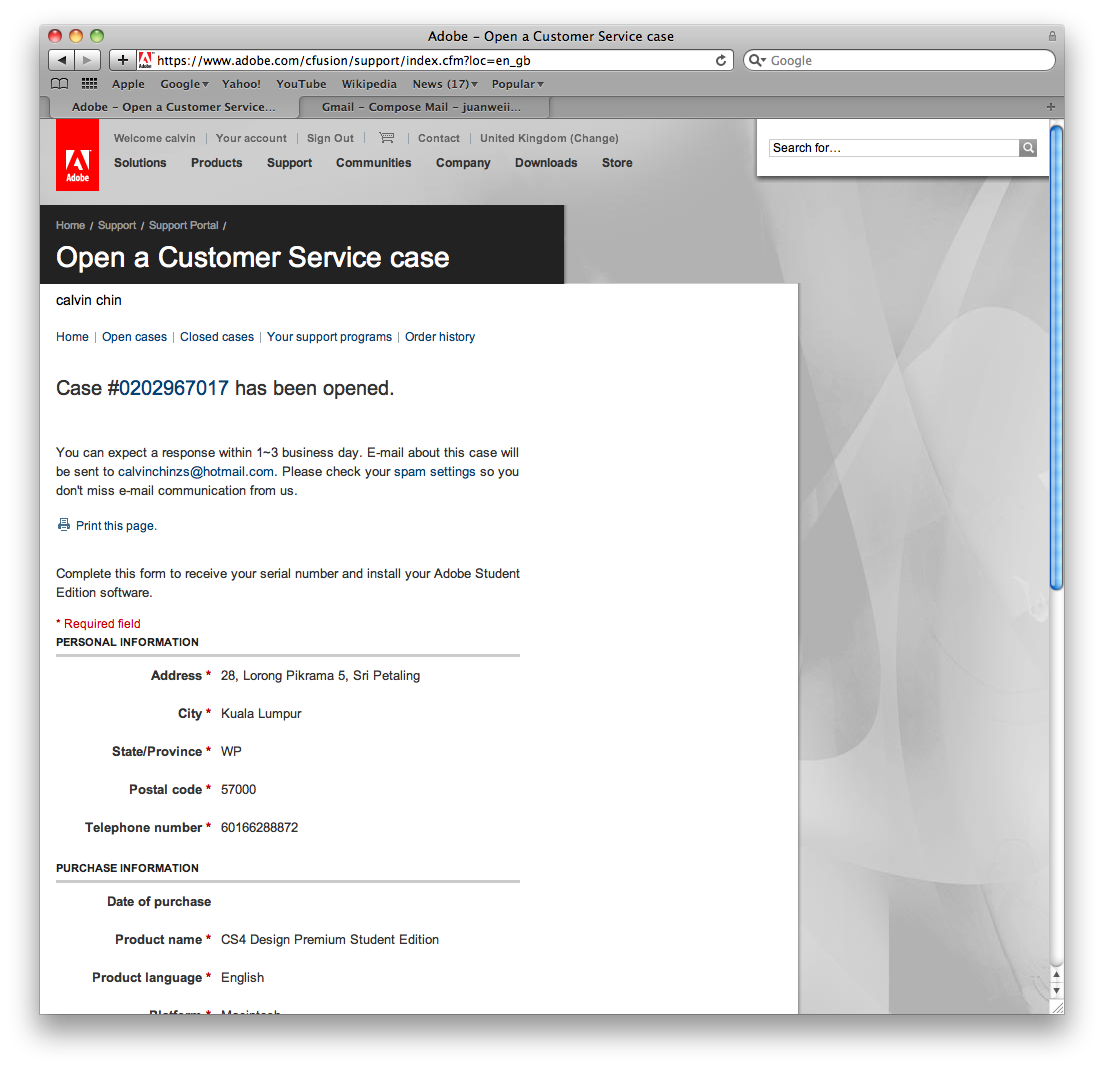The width and height of the screenshot is (1104, 1069).
Task: Click the scrollbar down arrow
Action: [x=1056, y=991]
